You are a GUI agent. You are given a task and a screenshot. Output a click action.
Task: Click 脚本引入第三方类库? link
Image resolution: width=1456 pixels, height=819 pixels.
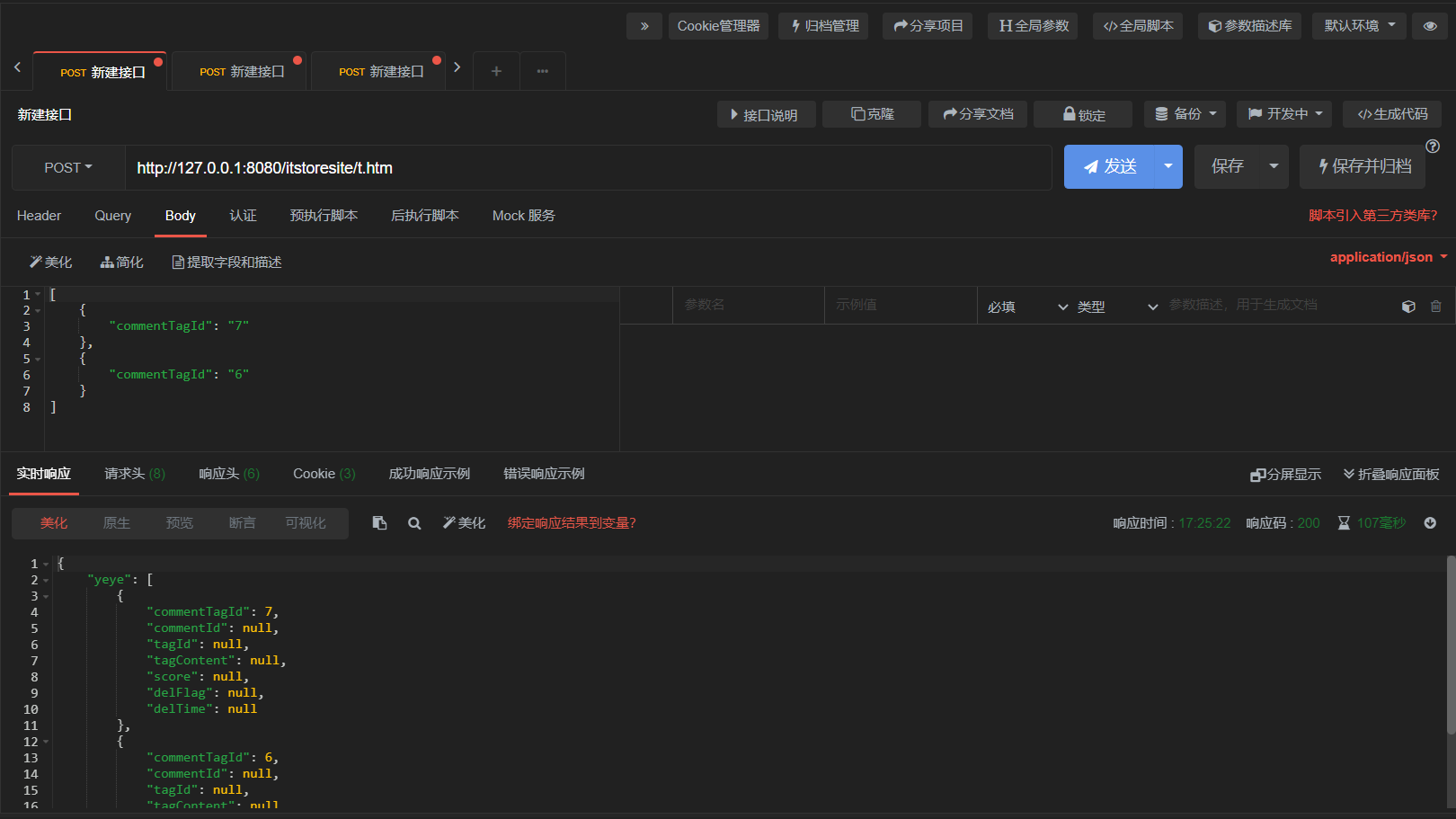(x=1372, y=216)
